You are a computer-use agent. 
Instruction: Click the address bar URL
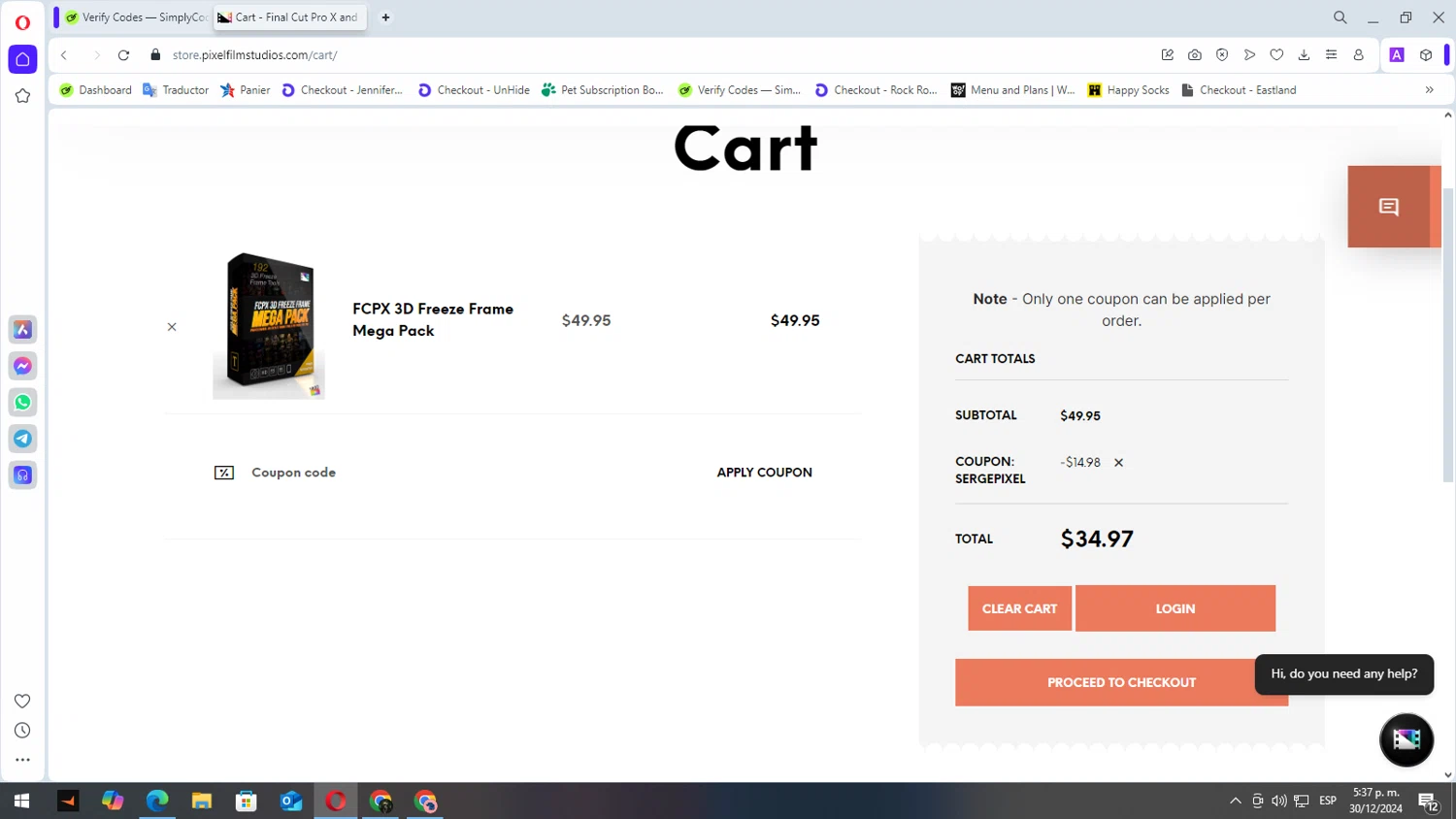click(x=255, y=55)
